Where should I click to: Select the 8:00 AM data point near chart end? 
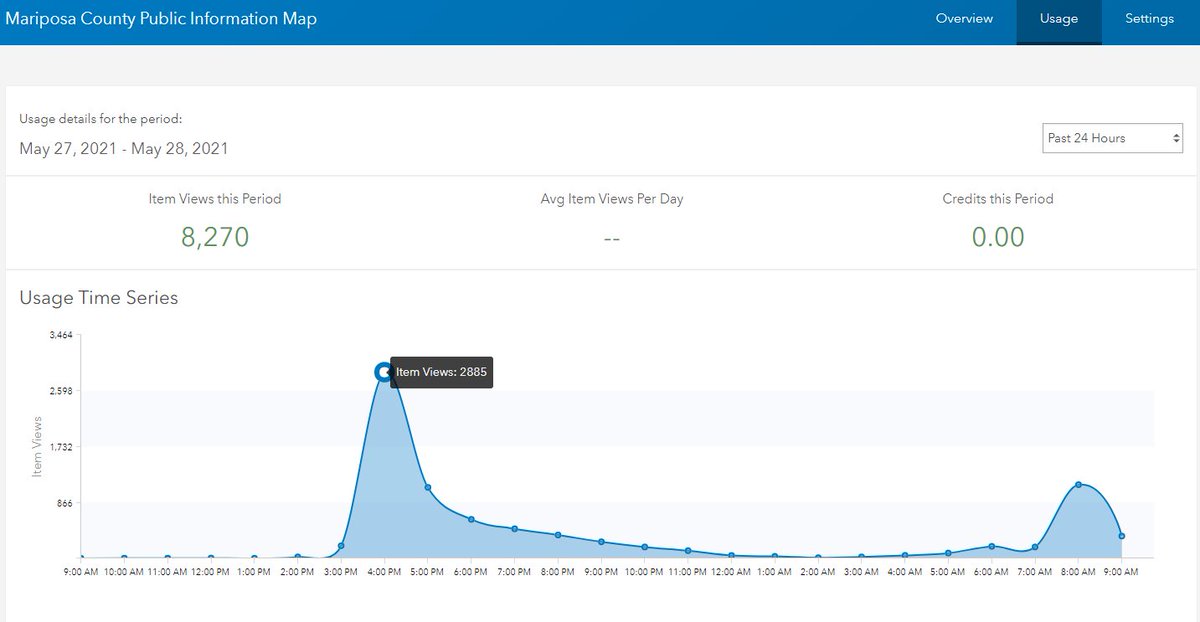coord(1077,484)
